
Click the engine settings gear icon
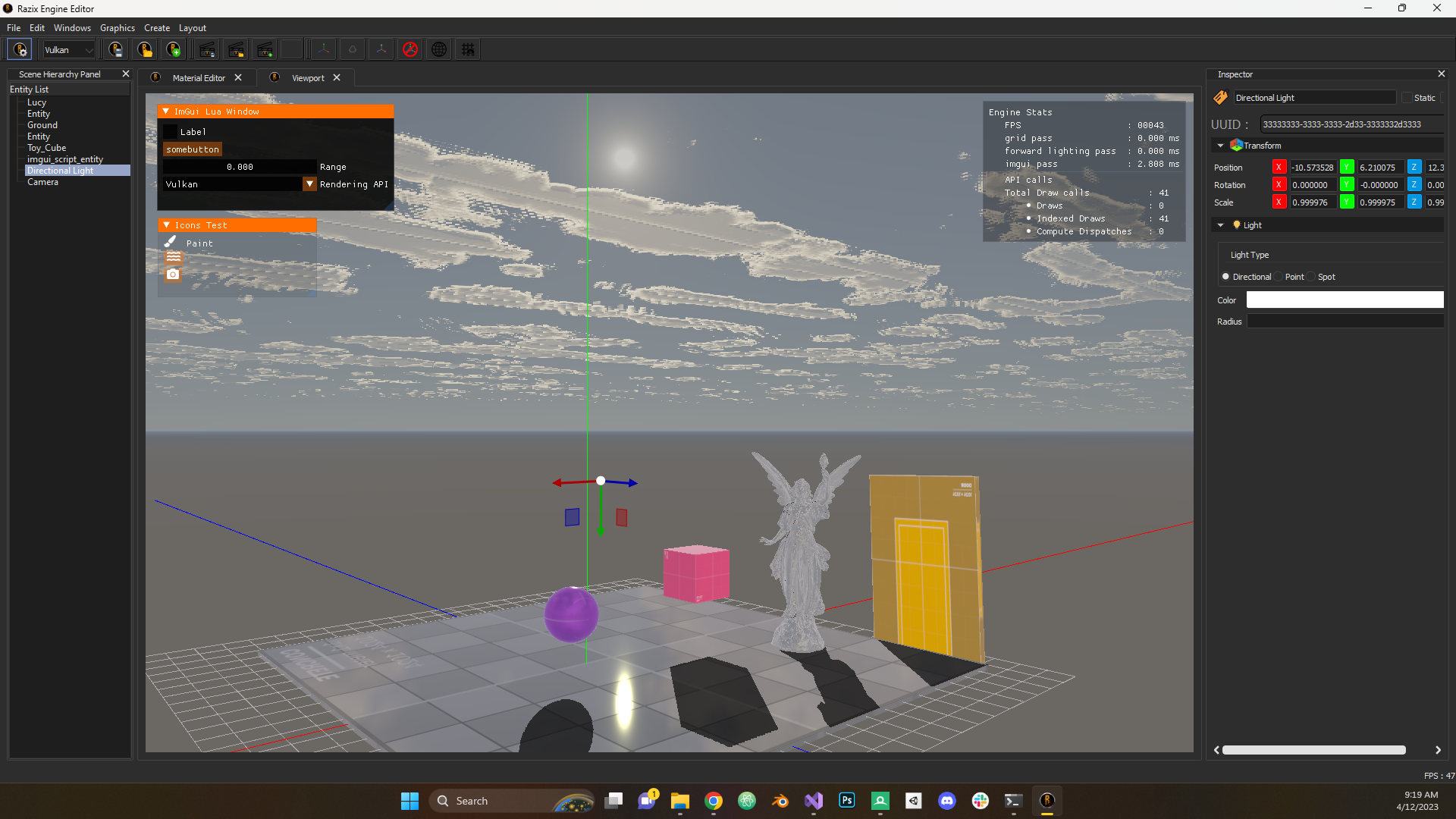(20, 50)
